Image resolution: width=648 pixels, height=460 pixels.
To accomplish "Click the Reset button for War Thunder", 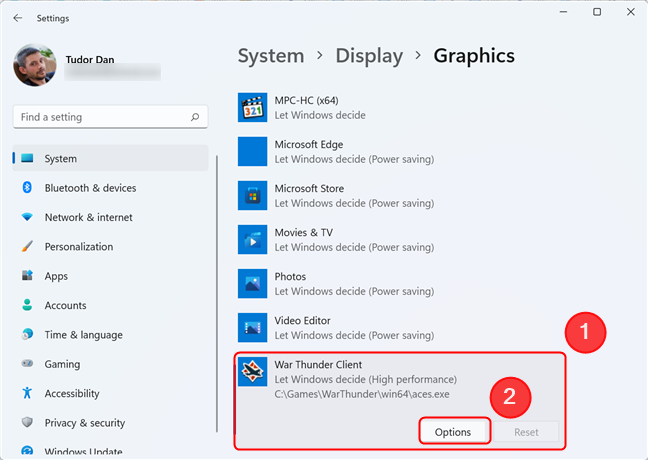I will 526,432.
